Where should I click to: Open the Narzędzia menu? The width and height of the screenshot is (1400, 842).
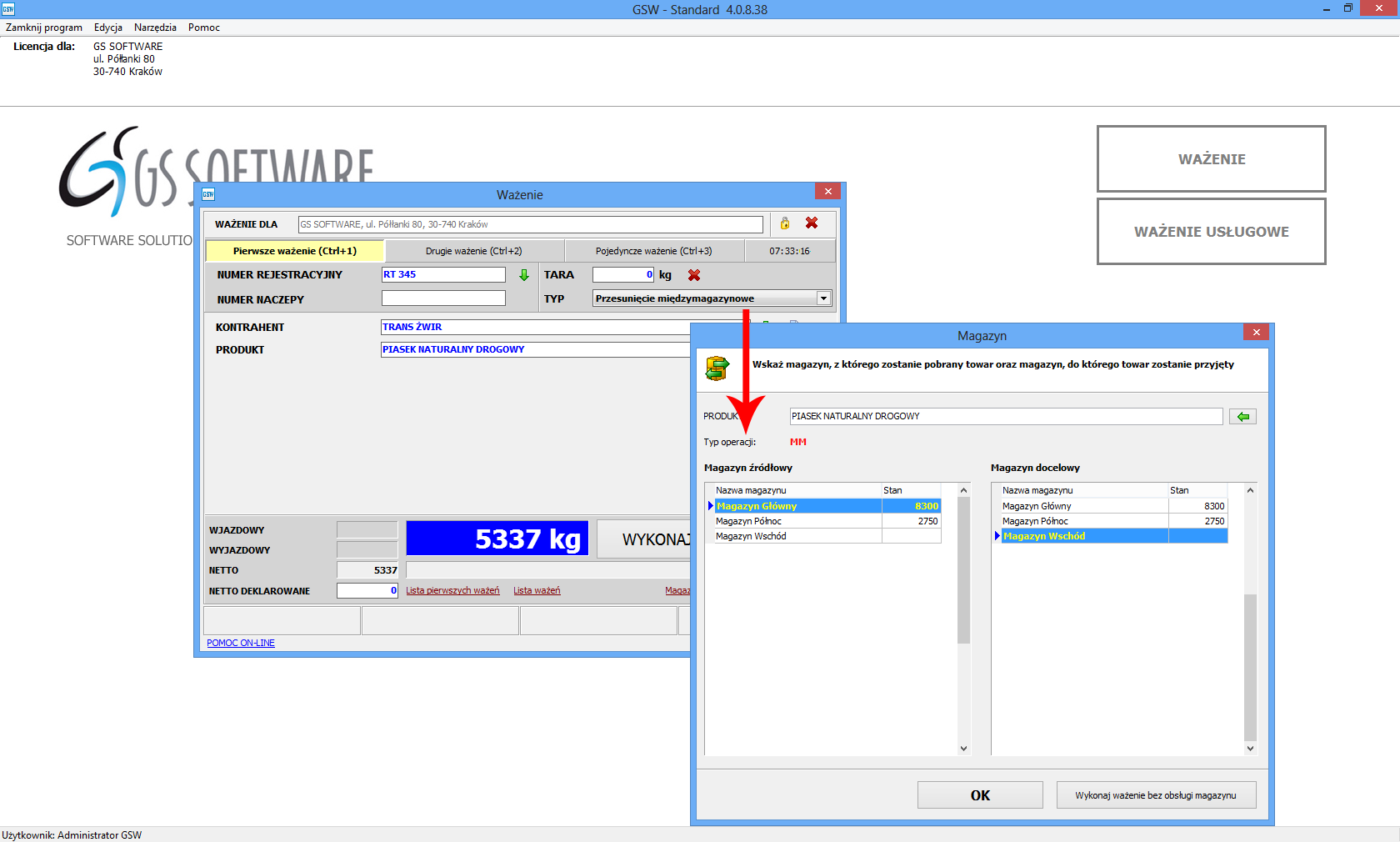pos(155,28)
